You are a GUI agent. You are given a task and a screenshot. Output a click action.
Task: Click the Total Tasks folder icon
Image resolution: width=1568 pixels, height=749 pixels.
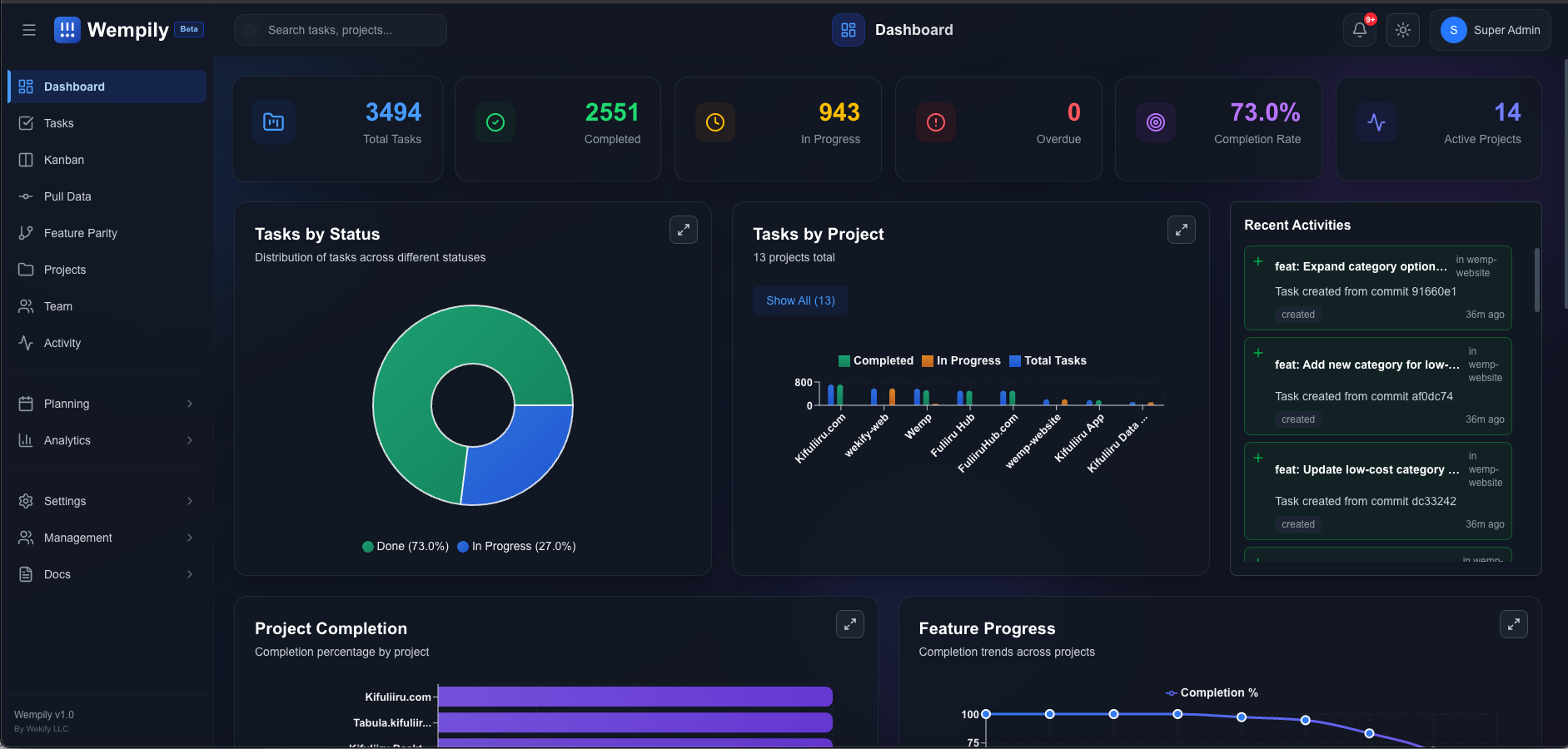[x=273, y=122]
